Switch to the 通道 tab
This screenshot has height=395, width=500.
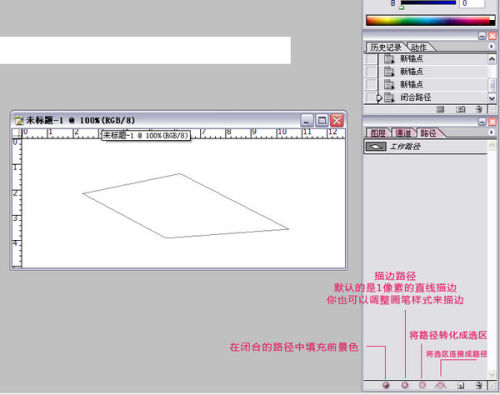click(403, 133)
